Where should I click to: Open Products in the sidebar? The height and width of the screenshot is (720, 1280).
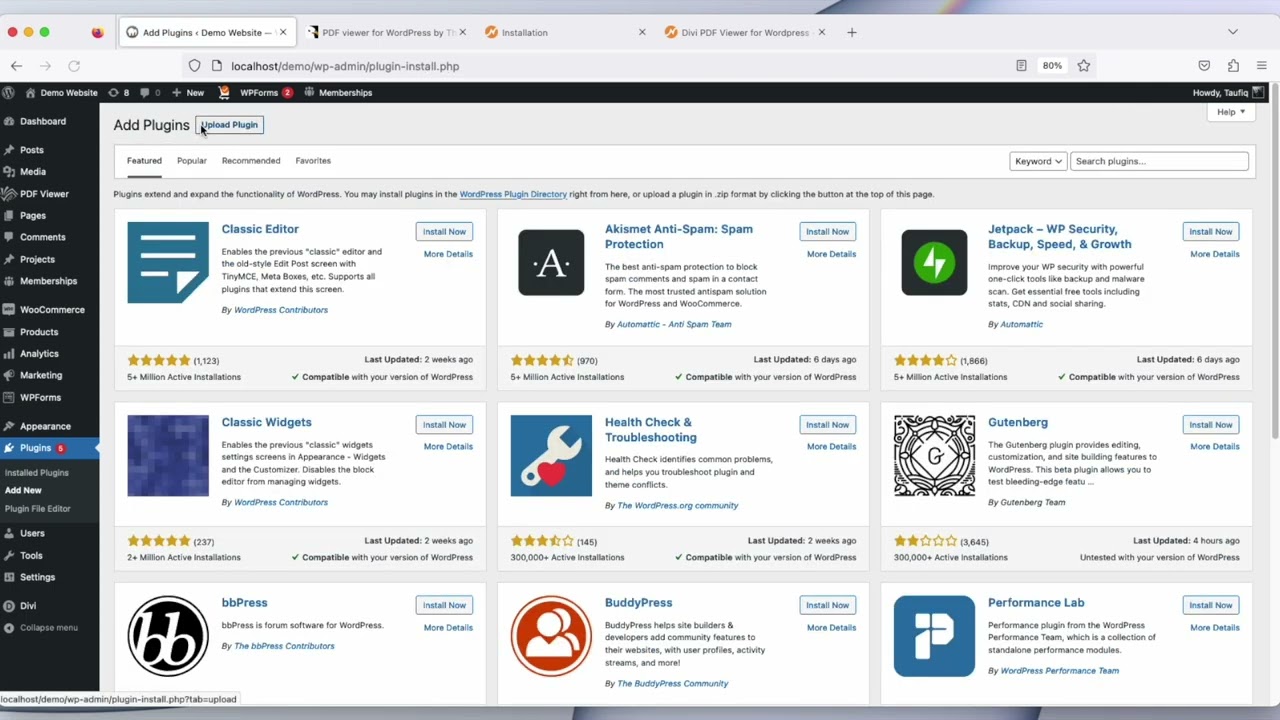point(39,332)
